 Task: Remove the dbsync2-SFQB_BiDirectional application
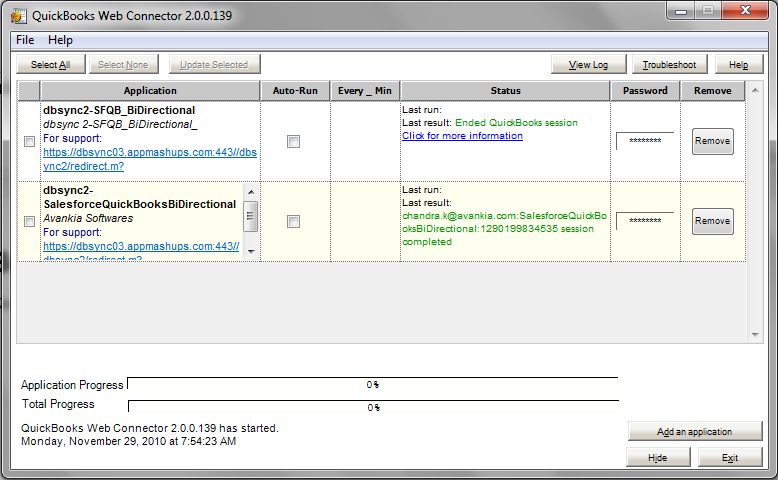(x=712, y=141)
